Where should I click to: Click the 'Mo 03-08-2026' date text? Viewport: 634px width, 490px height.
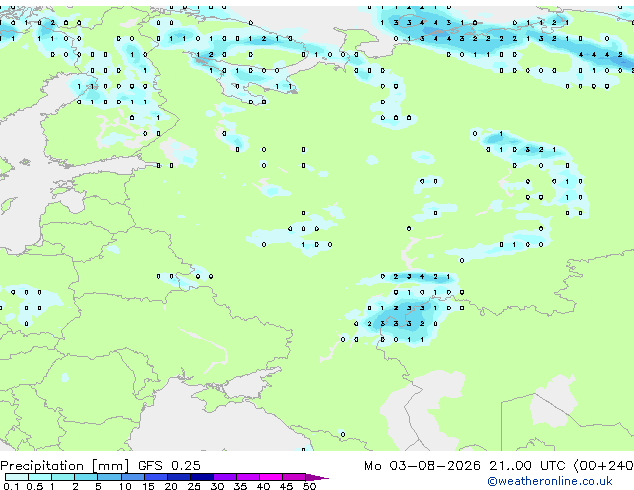(422, 465)
